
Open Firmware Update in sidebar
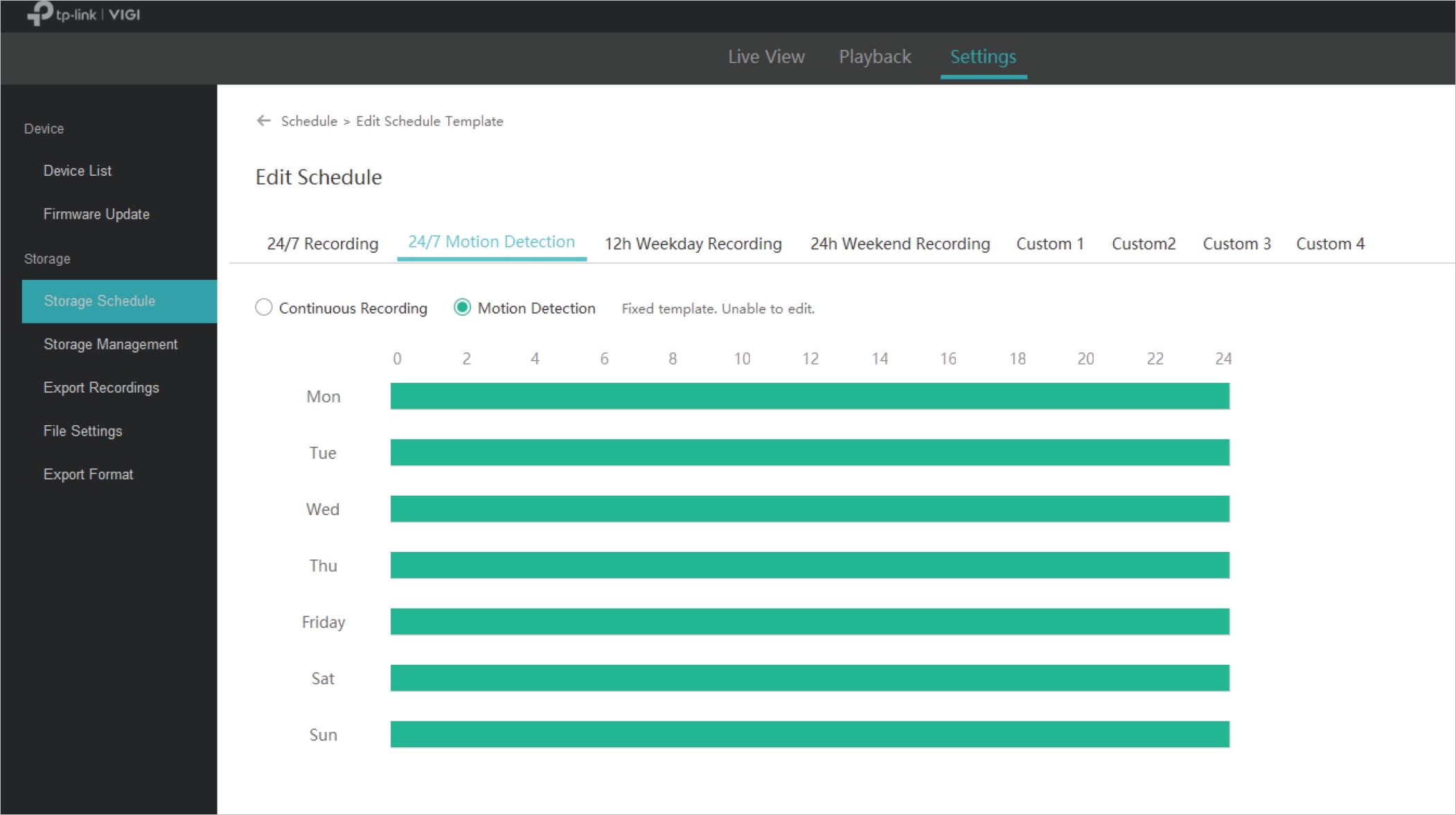pyautogui.click(x=96, y=214)
